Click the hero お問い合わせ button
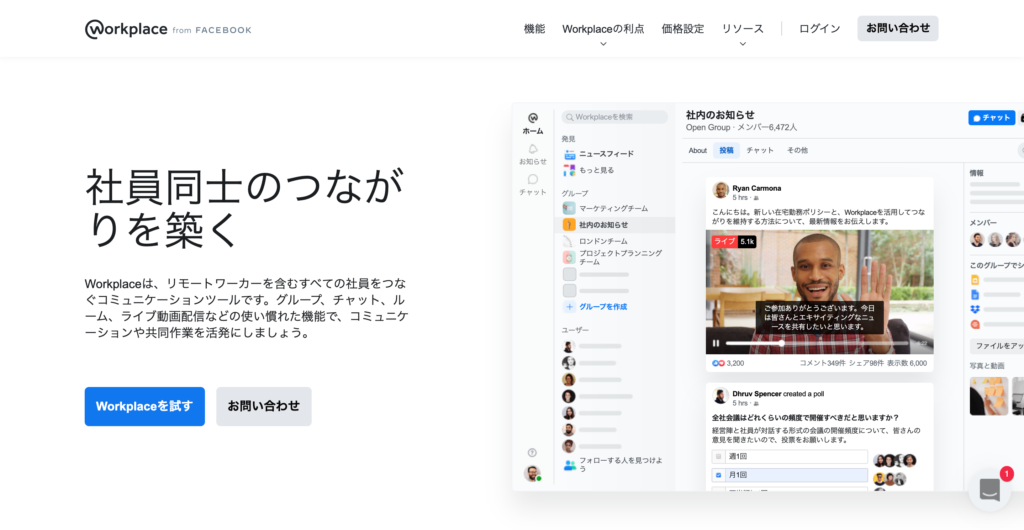The height and width of the screenshot is (530, 1024). coord(264,407)
